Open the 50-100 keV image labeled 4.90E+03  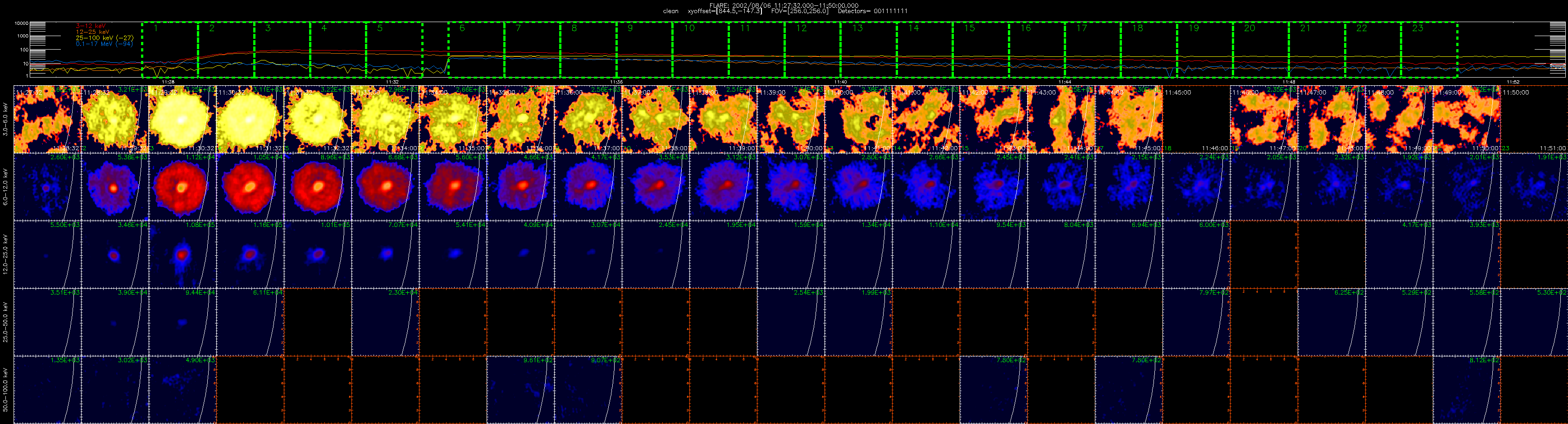(182, 390)
